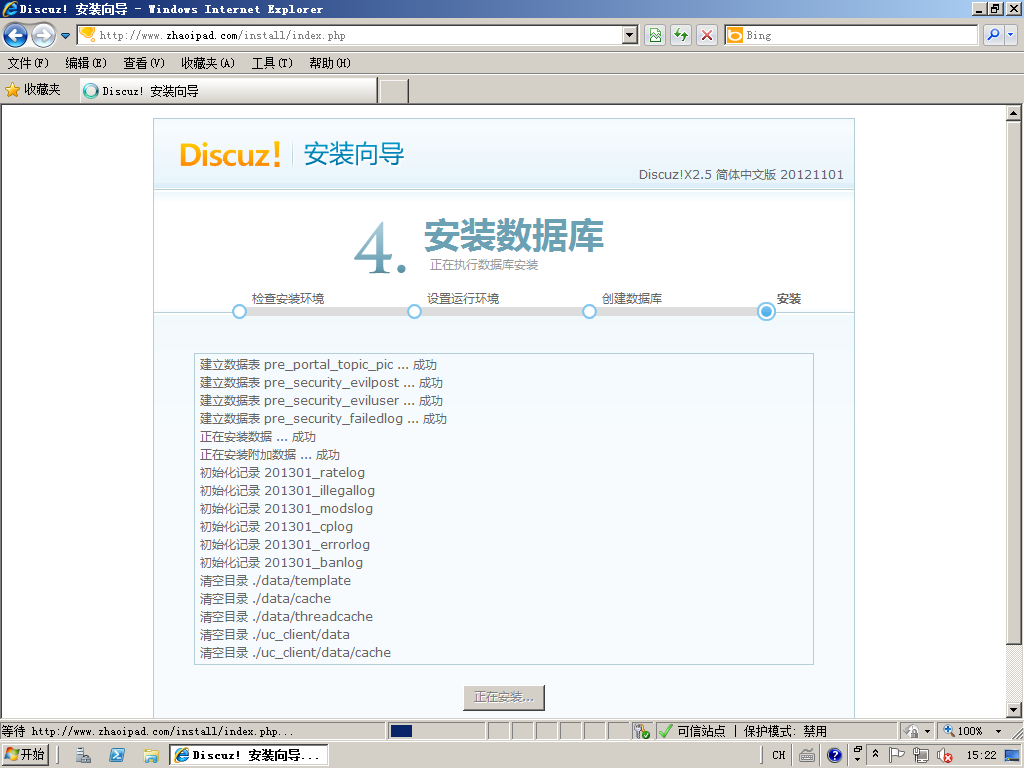Screen dimensions: 1024x768
Task: Click the Discuz! 安装向导 taskbar button
Action: pyautogui.click(x=249, y=755)
